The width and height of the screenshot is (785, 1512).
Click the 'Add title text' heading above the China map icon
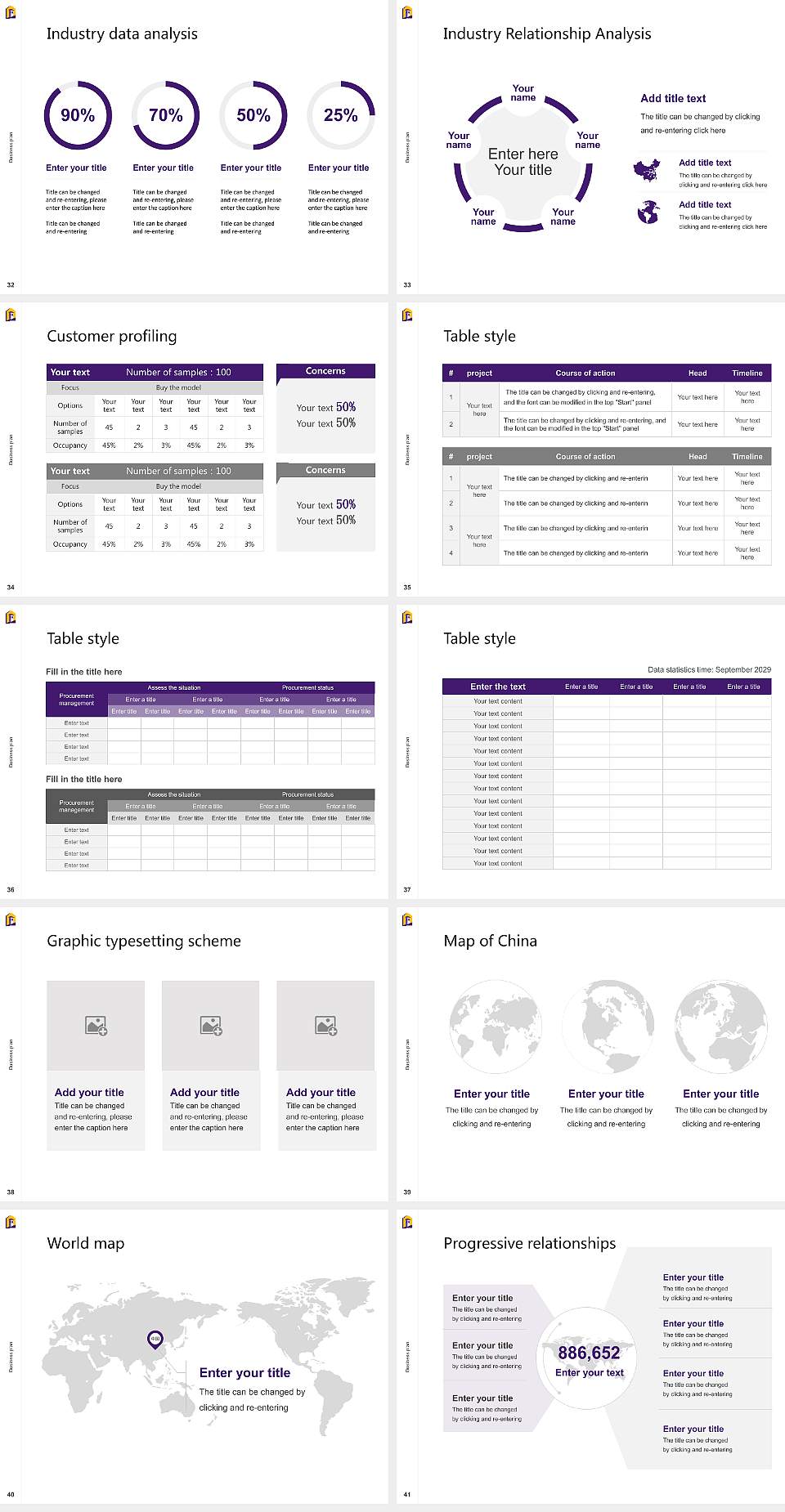coord(673,98)
